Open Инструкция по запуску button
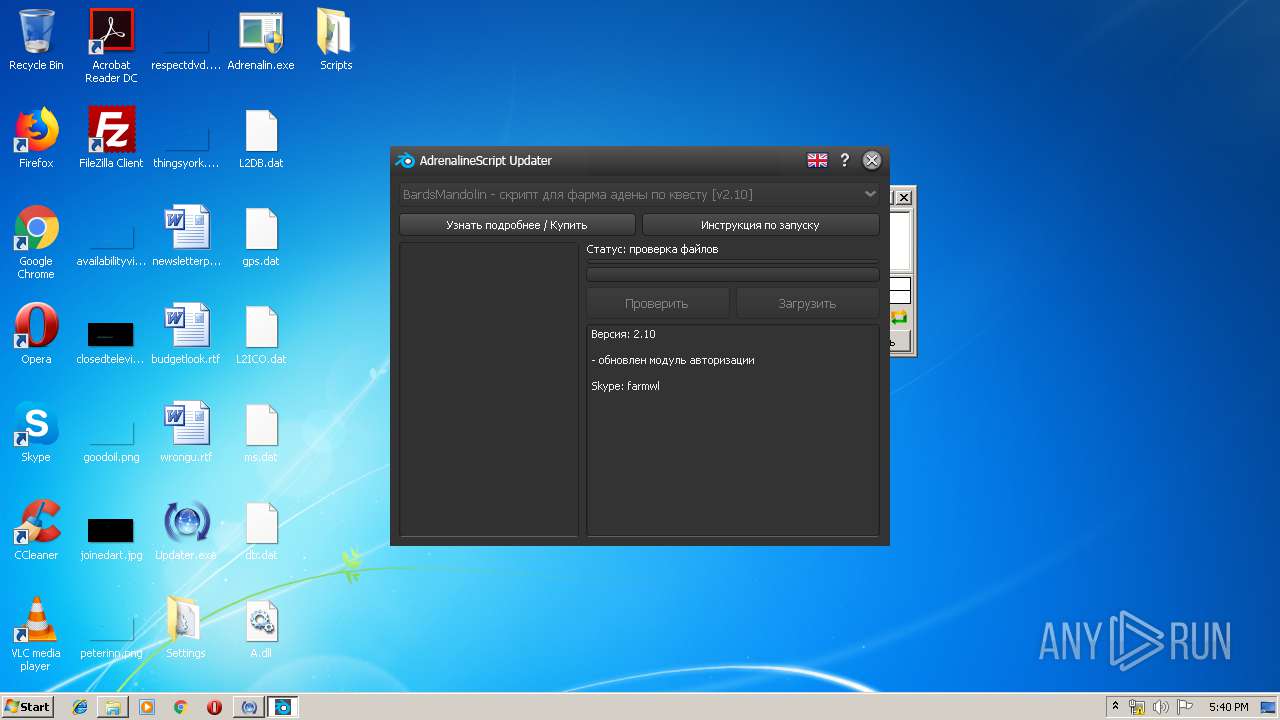Image resolution: width=1280 pixels, height=720 pixels. [x=760, y=225]
